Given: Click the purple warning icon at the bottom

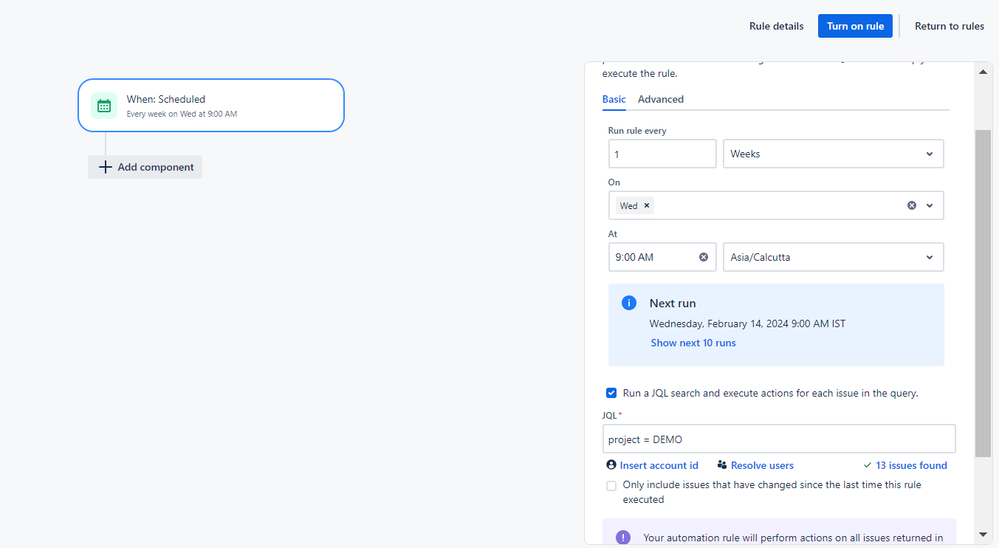Looking at the screenshot, I should (623, 537).
